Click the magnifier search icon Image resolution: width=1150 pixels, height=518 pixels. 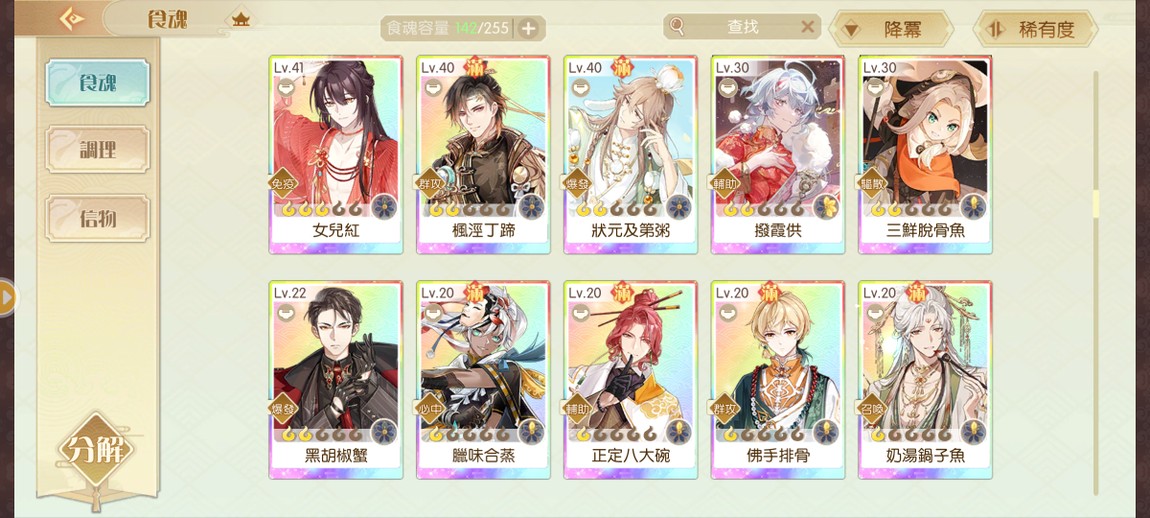click(677, 26)
